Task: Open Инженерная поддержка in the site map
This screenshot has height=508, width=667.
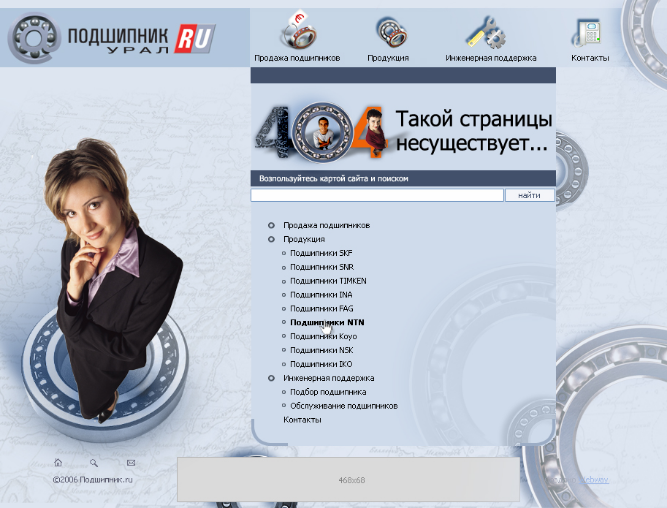Action: [328, 378]
